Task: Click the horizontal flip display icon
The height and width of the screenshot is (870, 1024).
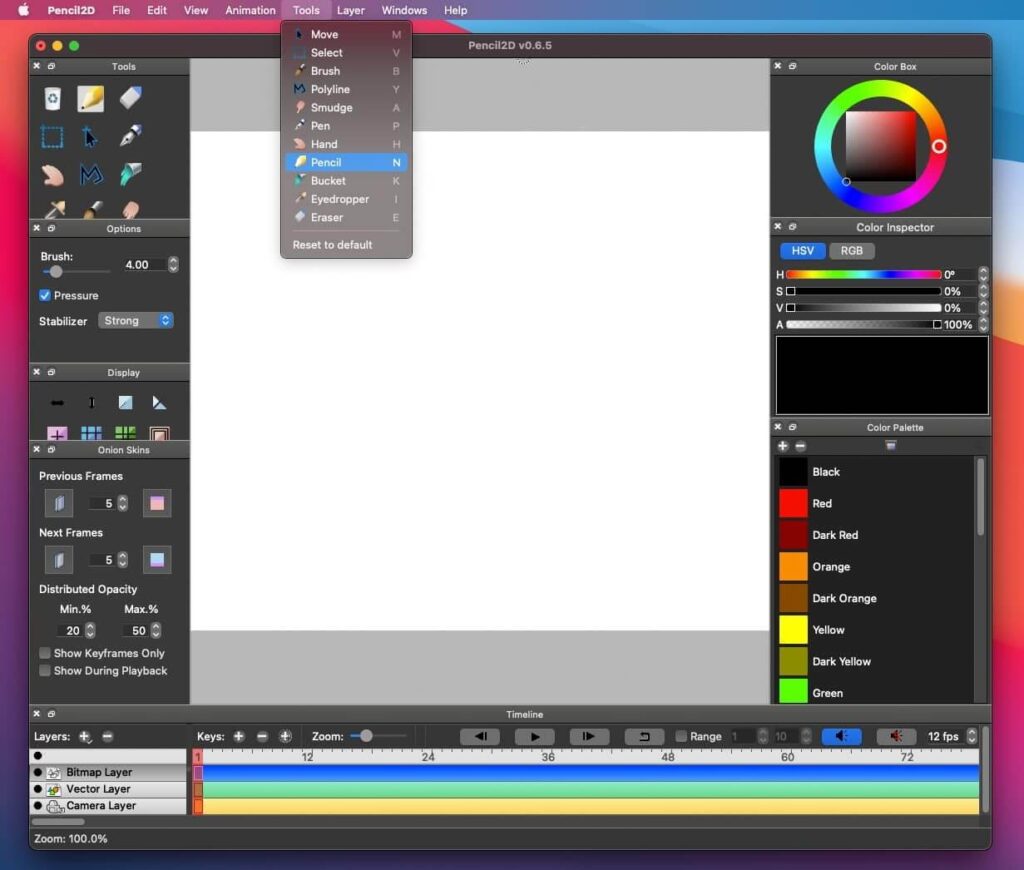Action: [x=57, y=403]
